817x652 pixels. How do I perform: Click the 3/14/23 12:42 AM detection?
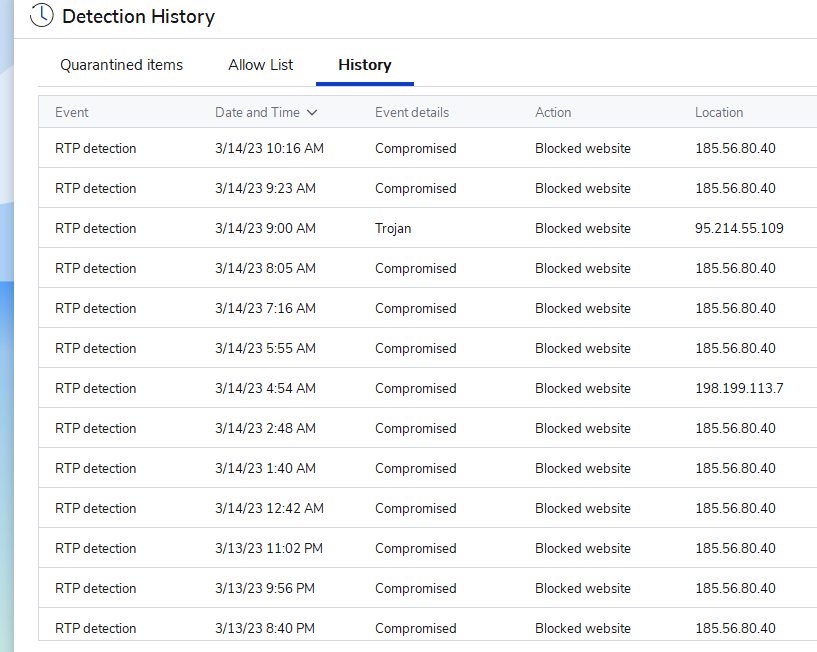tap(269, 508)
